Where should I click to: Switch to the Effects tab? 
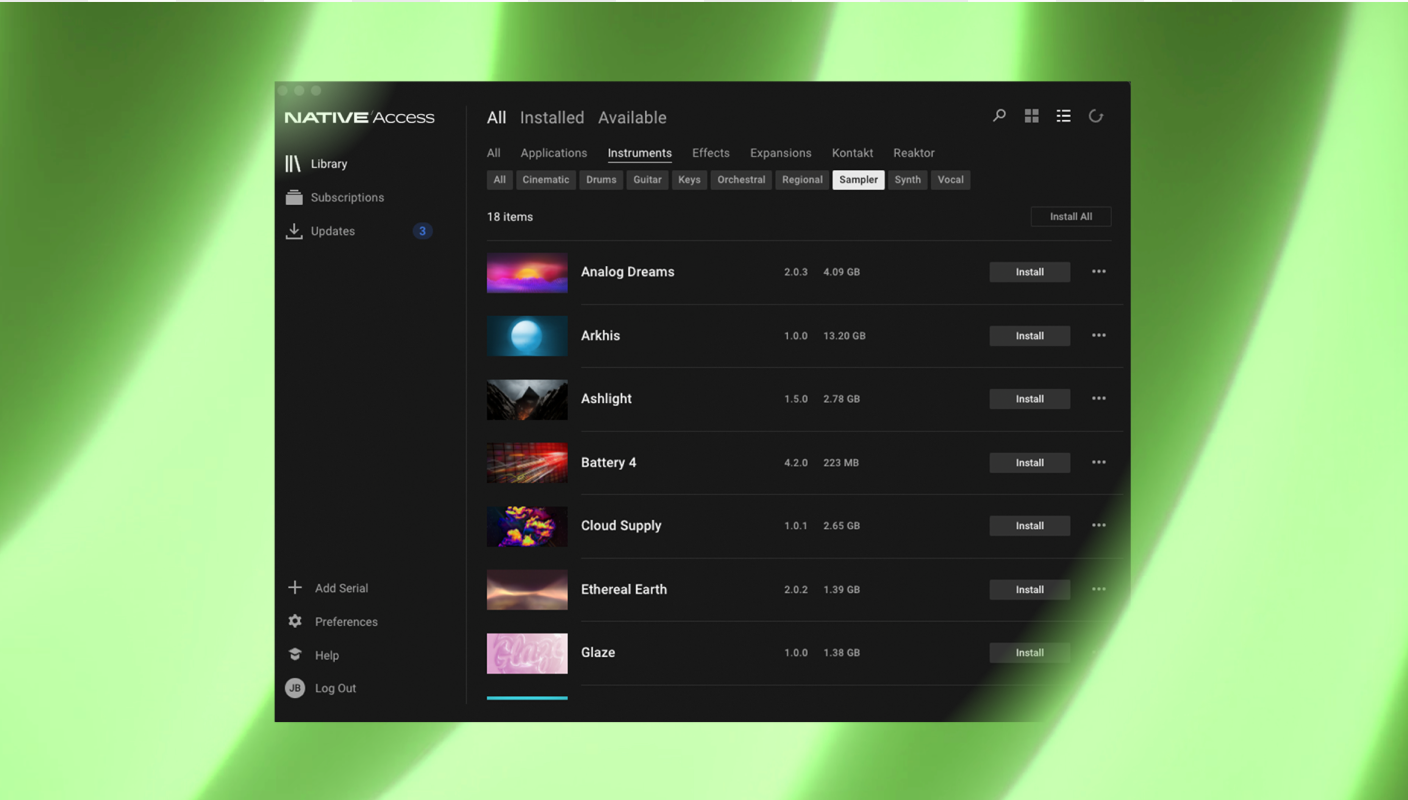tap(710, 153)
